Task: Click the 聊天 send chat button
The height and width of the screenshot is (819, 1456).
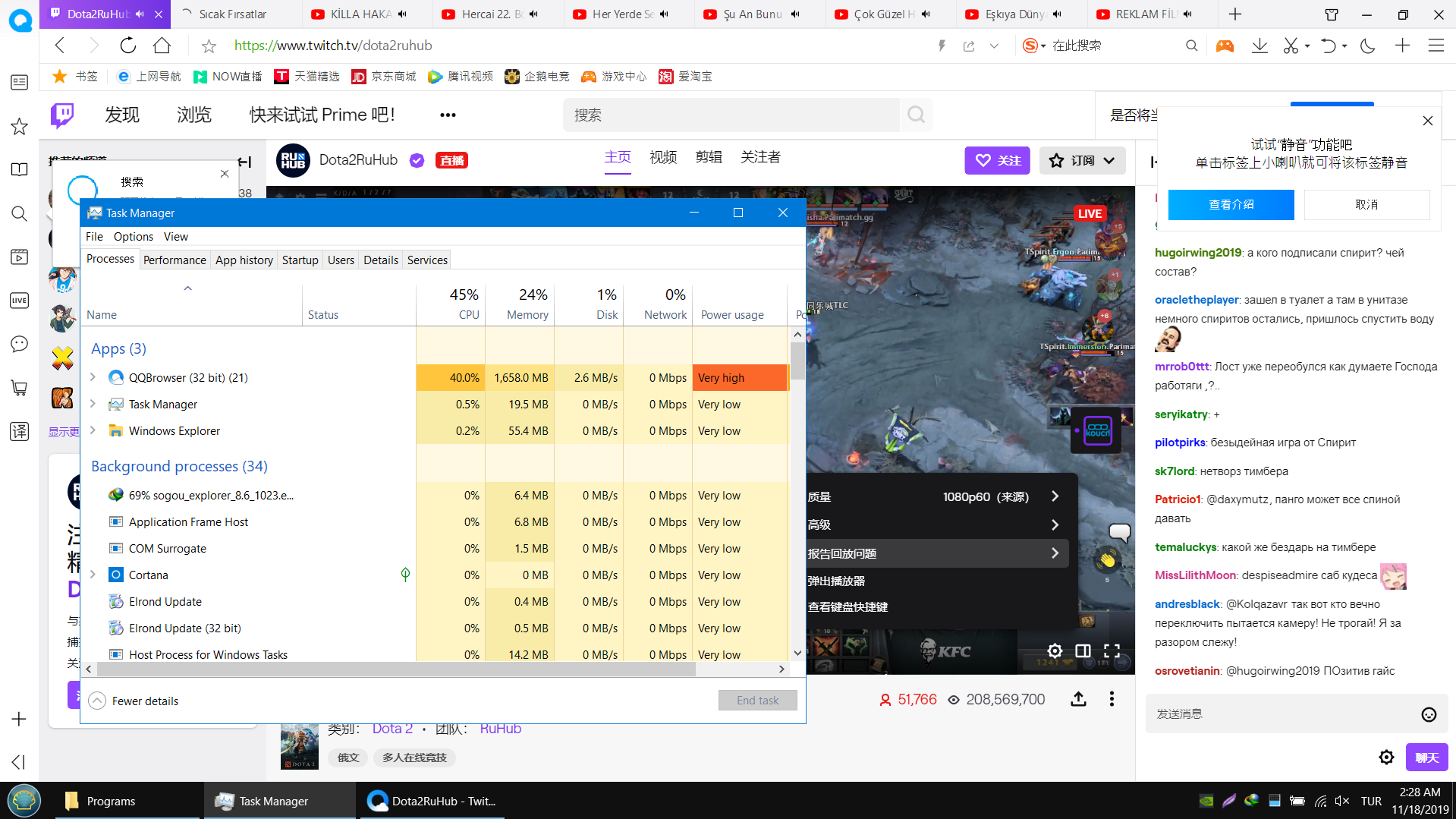Action: tap(1426, 757)
